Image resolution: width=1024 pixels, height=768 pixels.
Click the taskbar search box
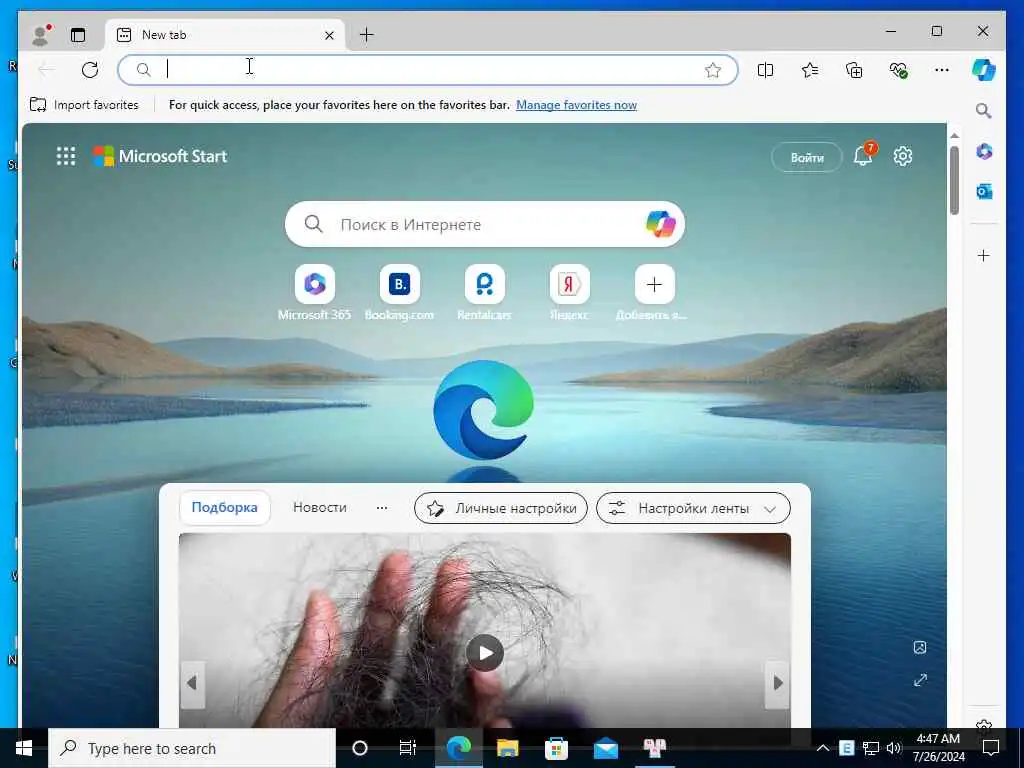(192, 748)
